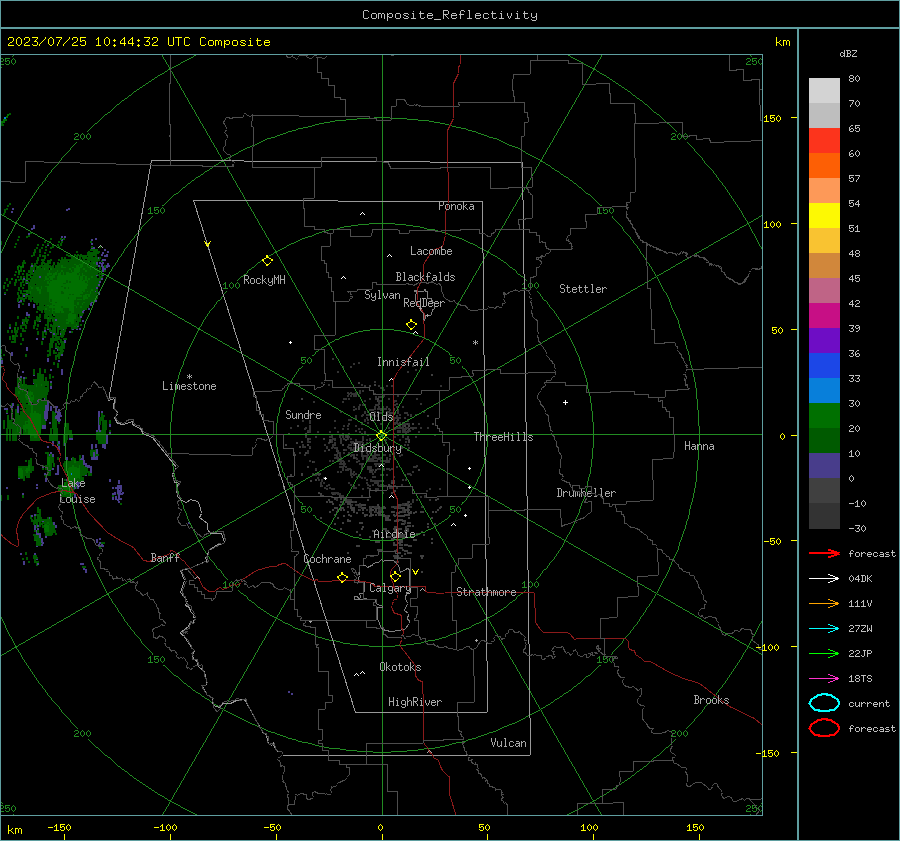Click the Lacombe city label
Screen dimensions: 900x841
point(431,251)
